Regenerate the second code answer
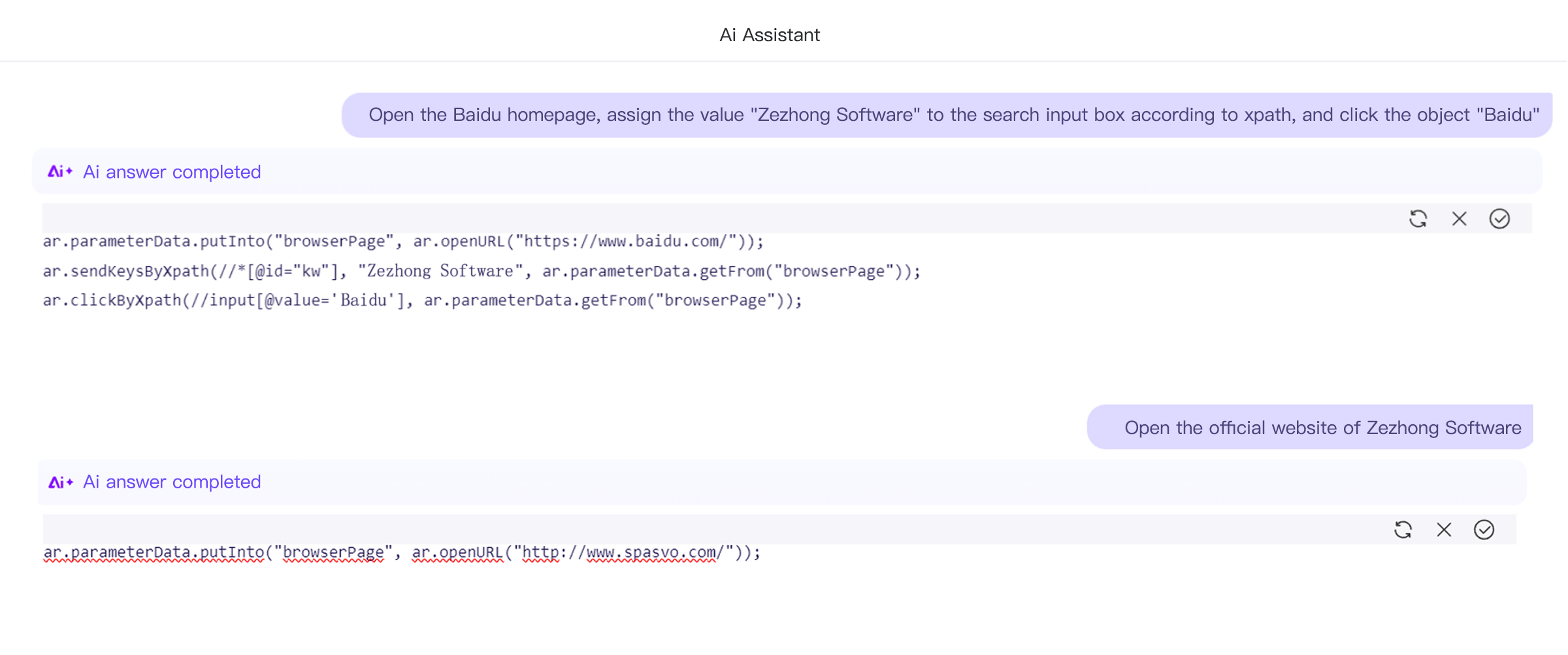This screenshot has height=655, width=1568. pos(1403,530)
